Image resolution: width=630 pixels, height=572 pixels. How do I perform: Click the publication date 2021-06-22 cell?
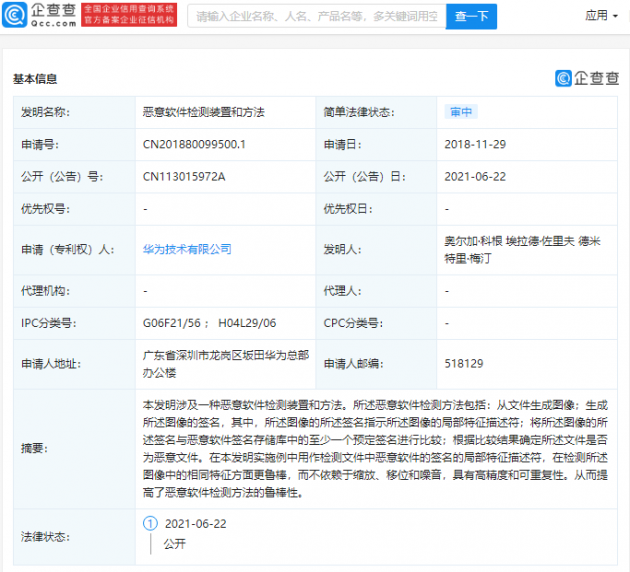(475, 176)
